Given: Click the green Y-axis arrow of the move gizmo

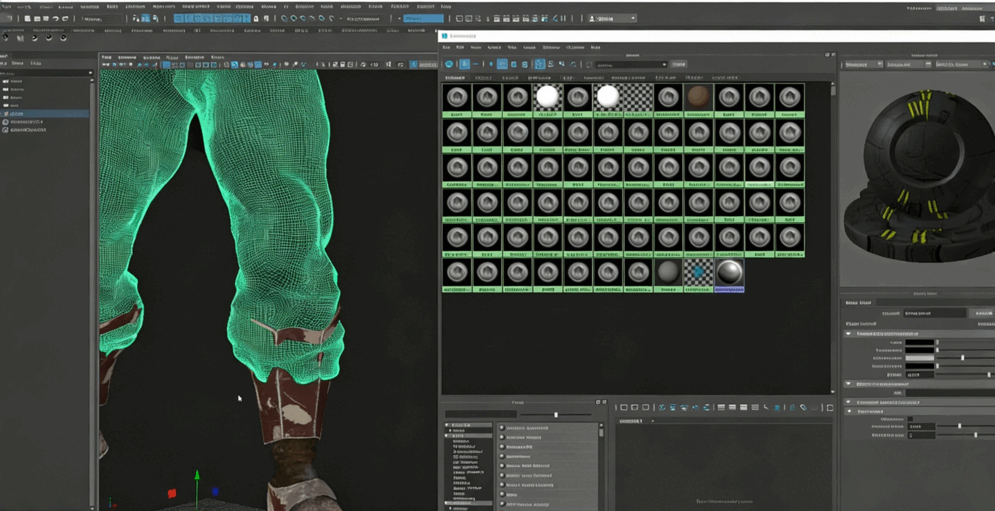Looking at the screenshot, I should (197, 476).
